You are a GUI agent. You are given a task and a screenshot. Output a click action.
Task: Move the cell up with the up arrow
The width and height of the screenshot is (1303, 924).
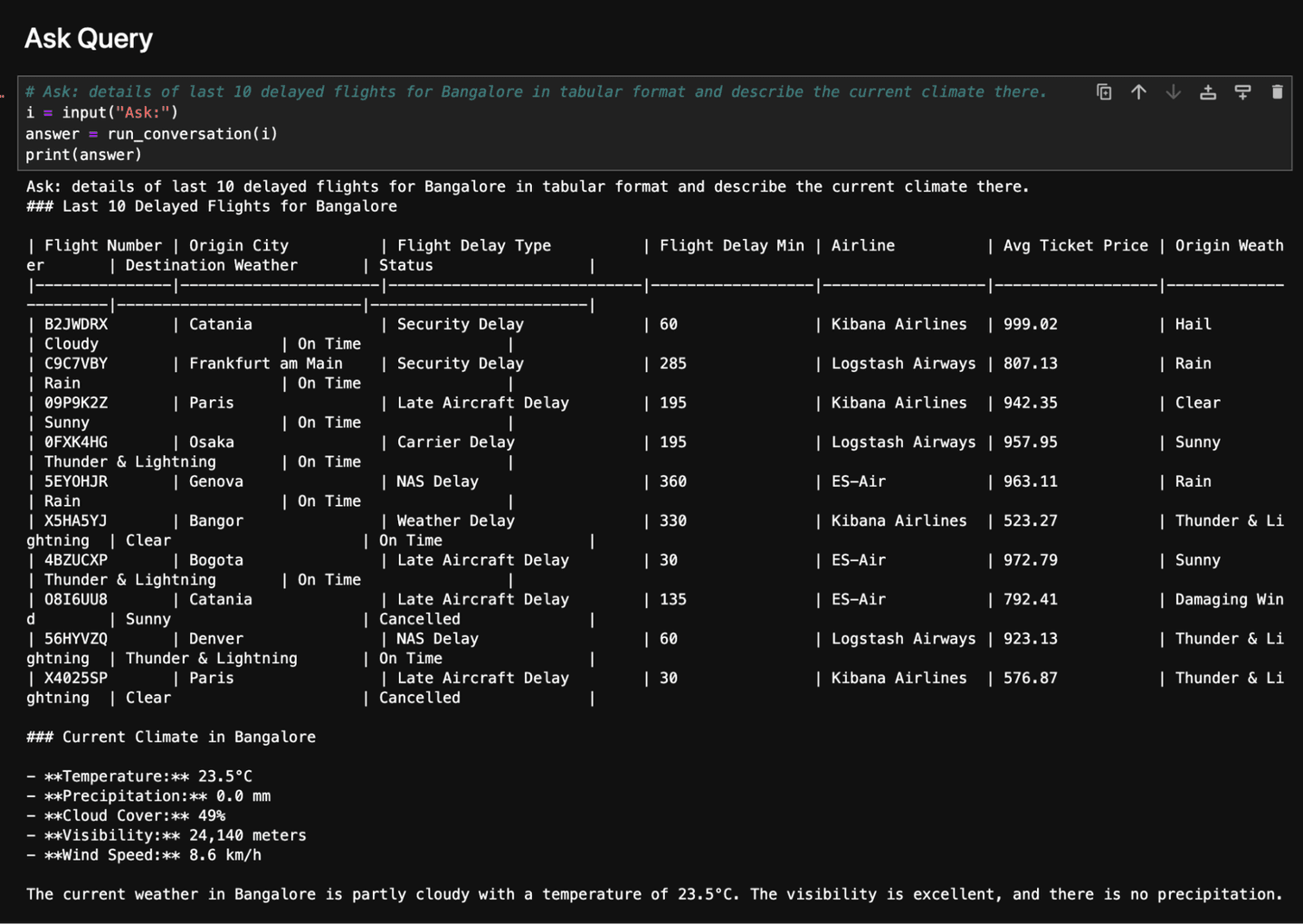pyautogui.click(x=1138, y=92)
